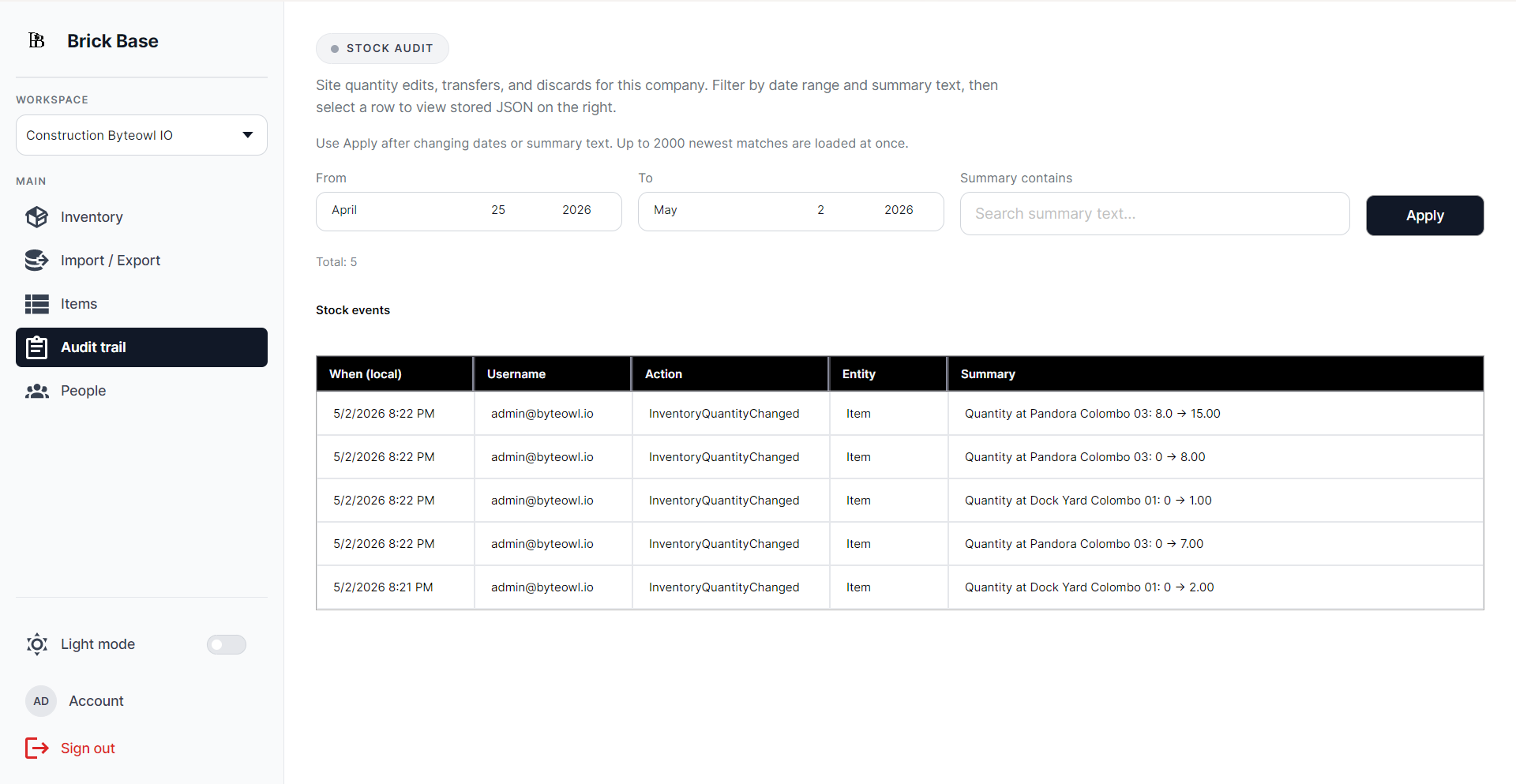Click the Apply filter button
Viewport: 1516px width, 784px height.
[1424, 216]
